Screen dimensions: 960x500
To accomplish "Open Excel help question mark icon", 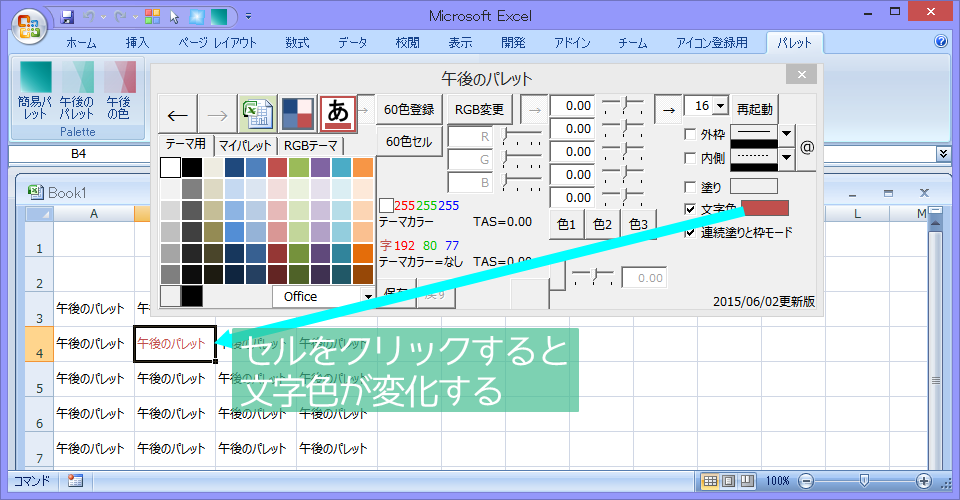I will coord(941,41).
